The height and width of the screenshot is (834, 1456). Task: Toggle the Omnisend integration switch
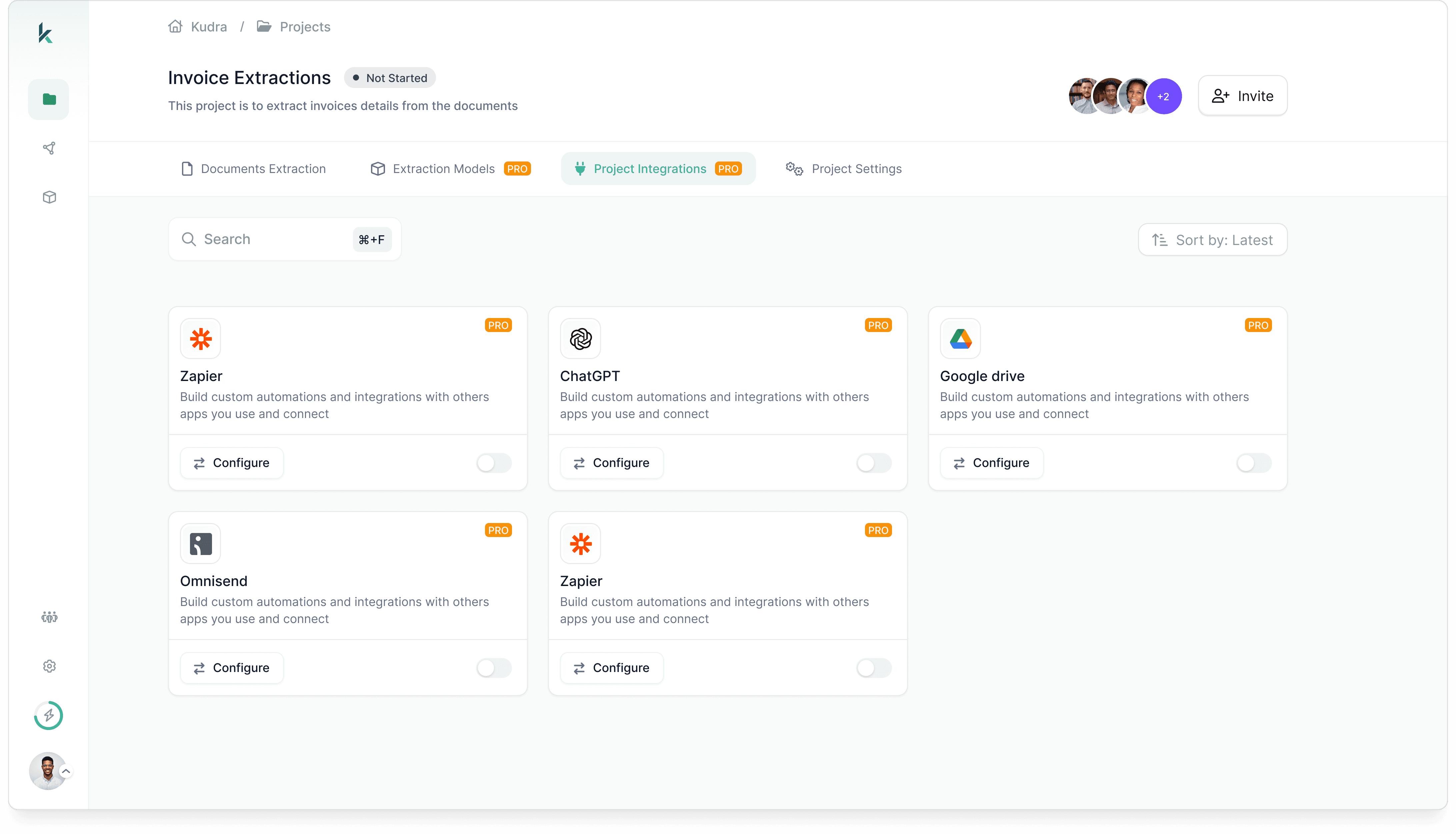point(494,667)
